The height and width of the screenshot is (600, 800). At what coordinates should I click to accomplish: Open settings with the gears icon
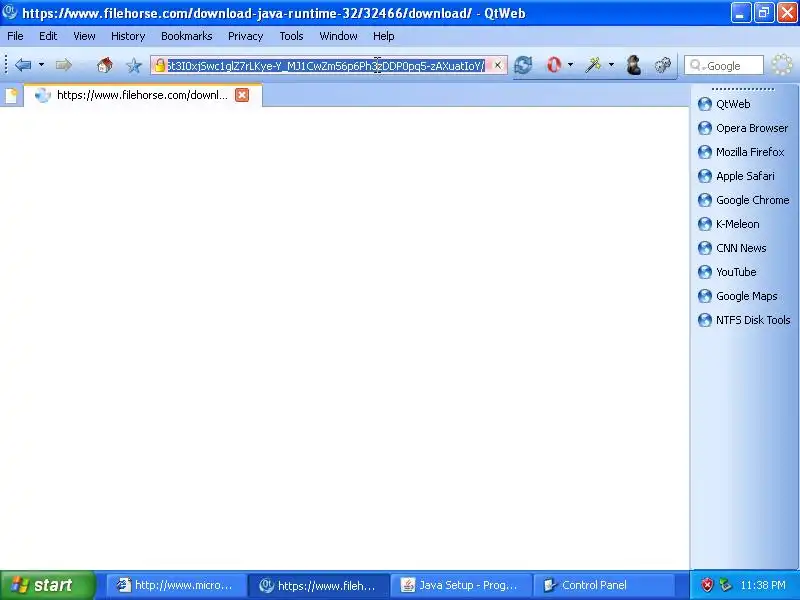pos(663,65)
